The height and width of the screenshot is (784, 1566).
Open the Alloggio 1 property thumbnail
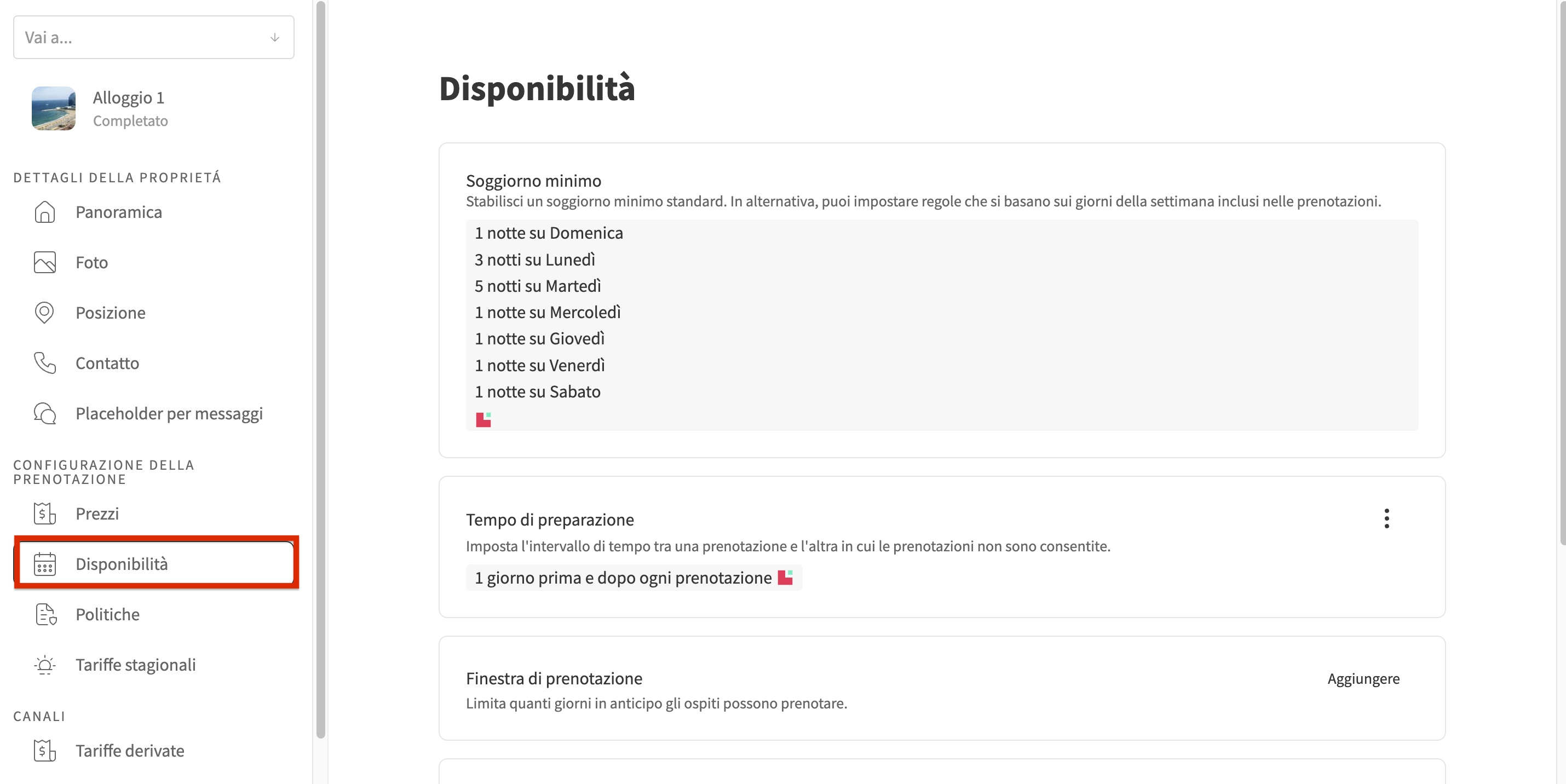pyautogui.click(x=54, y=108)
